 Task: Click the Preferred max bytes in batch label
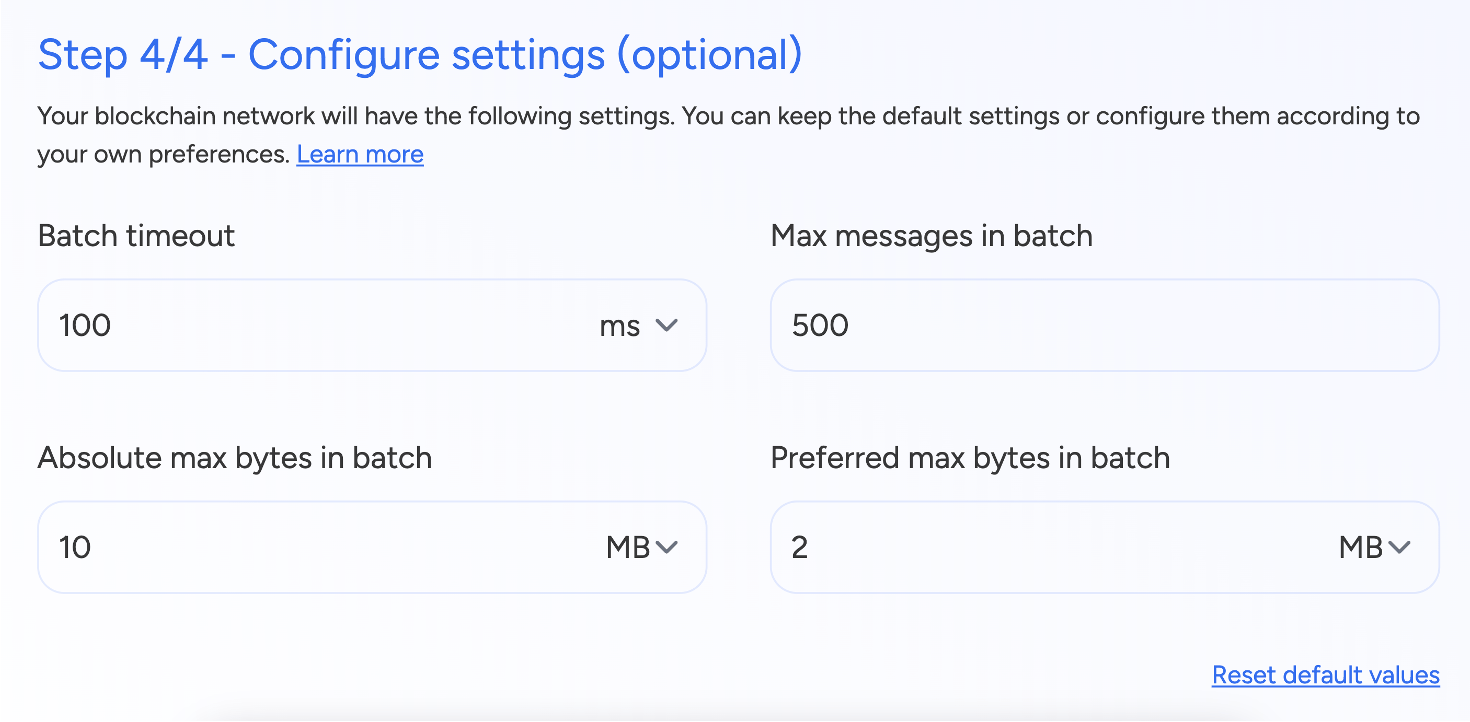point(969,457)
